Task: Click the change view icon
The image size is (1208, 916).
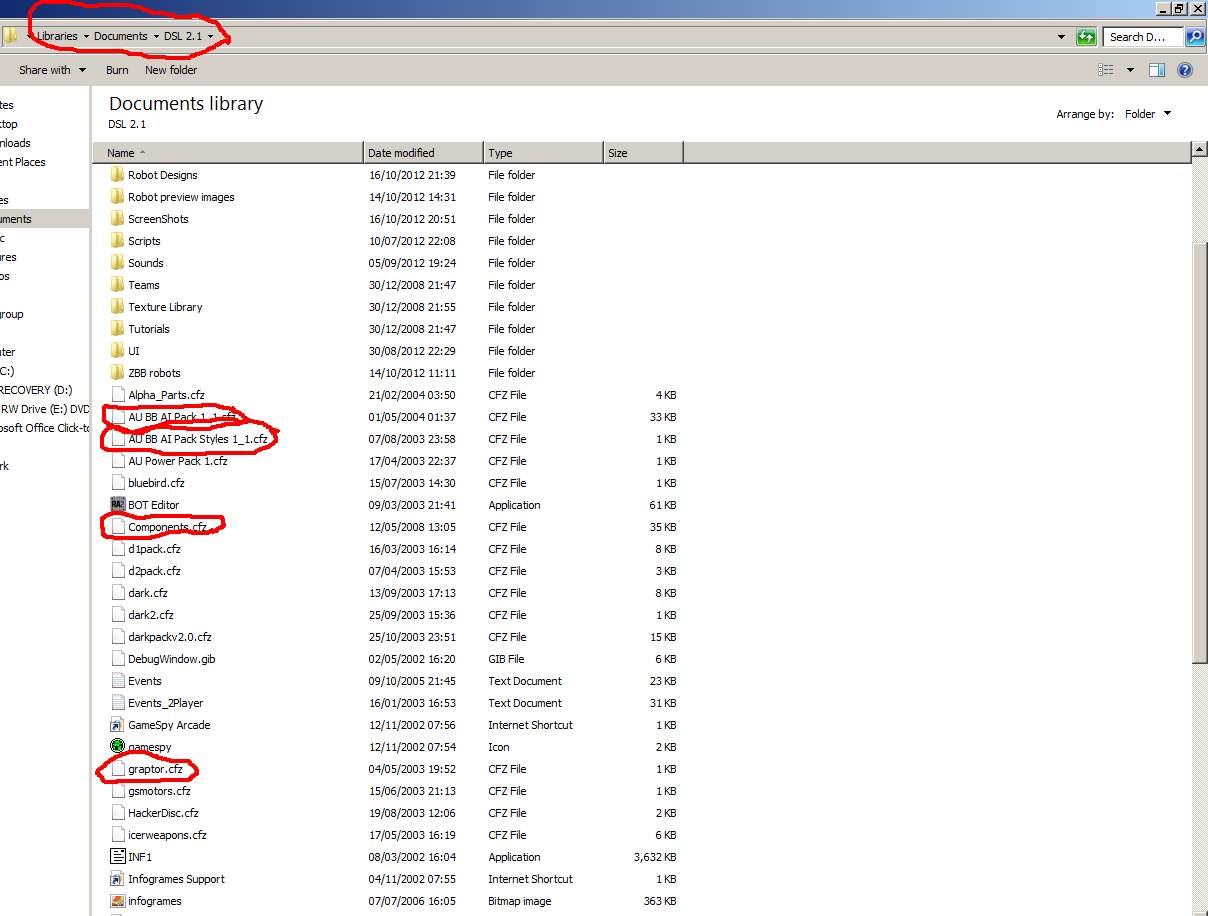Action: 1106,70
